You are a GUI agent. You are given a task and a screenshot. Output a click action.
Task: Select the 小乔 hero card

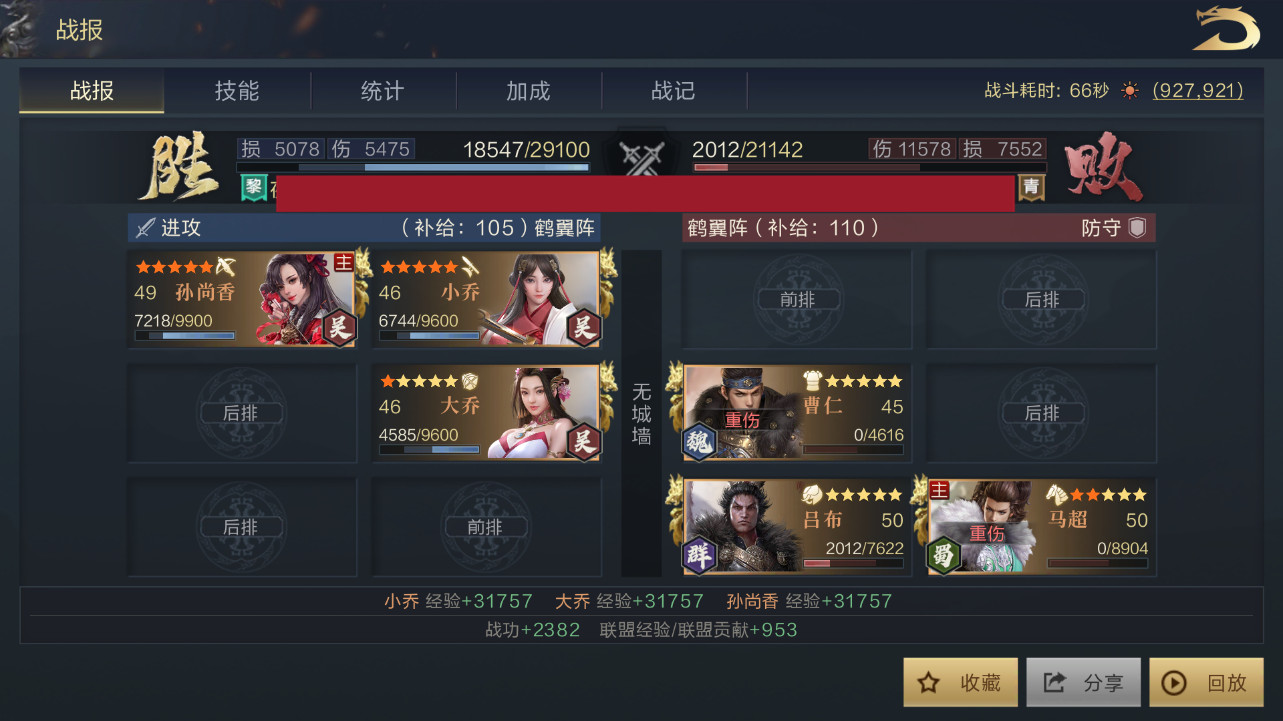click(487, 299)
